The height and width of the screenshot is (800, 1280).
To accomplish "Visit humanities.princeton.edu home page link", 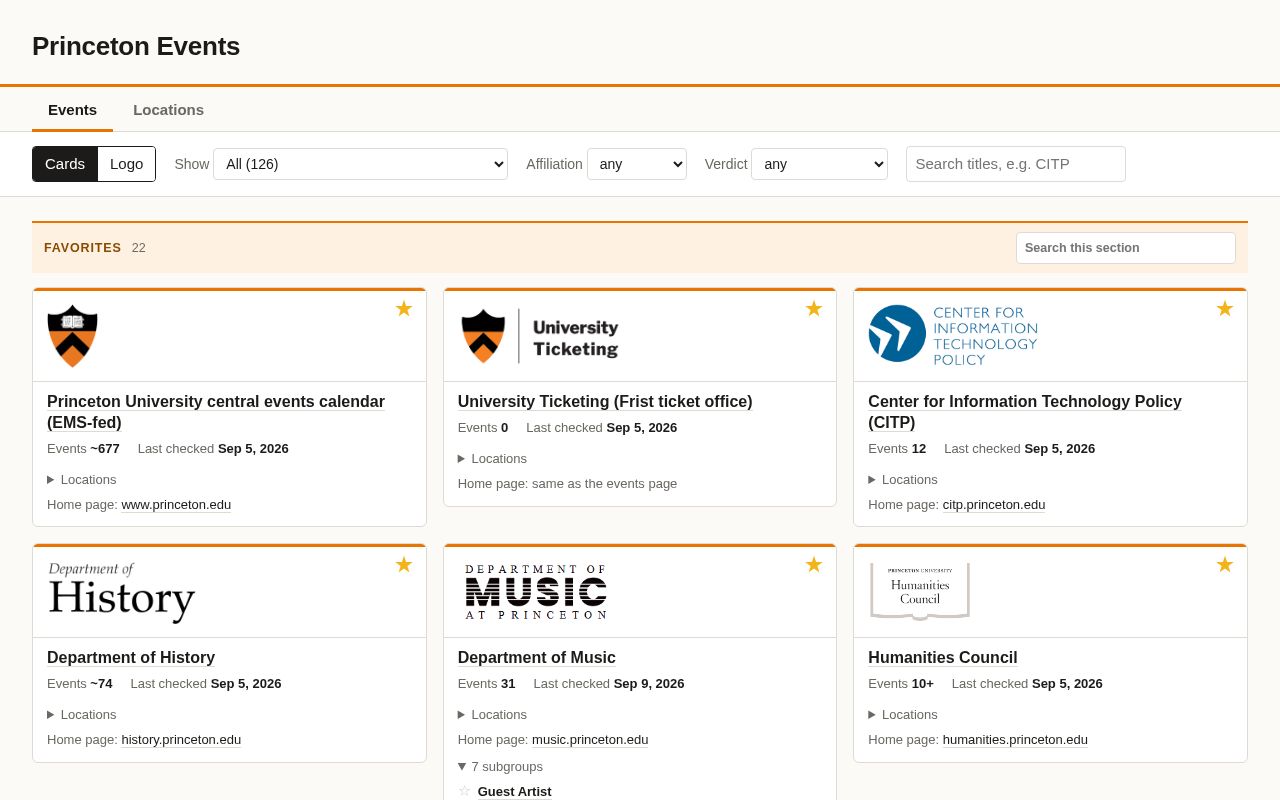I will coord(1015,740).
